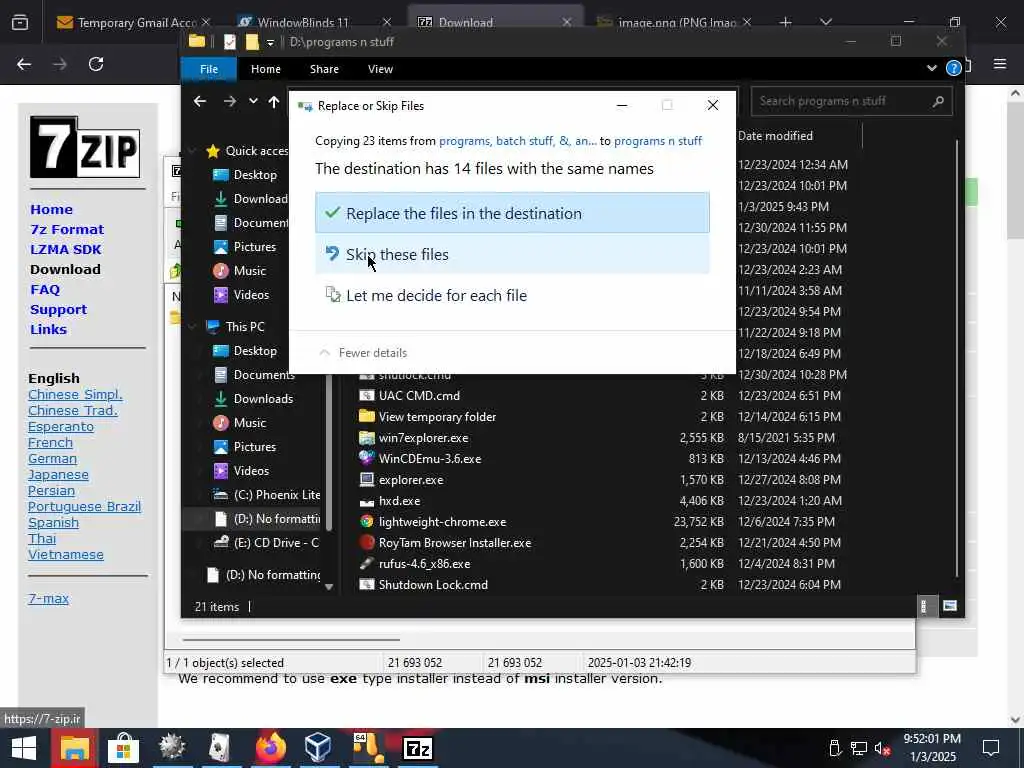Select hxd.exe file icon

click(x=366, y=501)
